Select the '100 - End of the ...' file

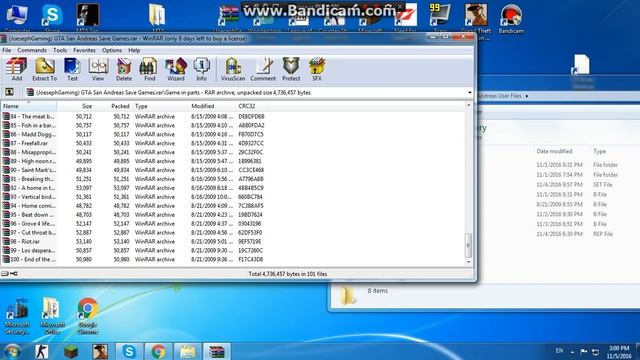click(29, 260)
